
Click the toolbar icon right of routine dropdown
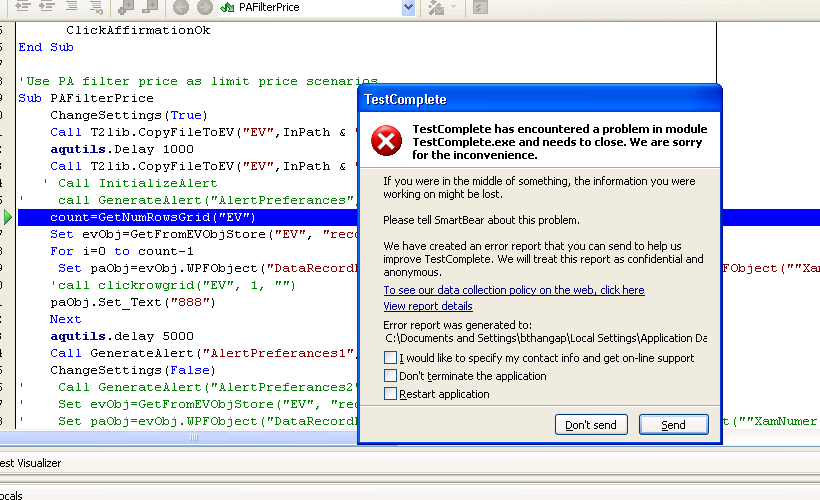pos(436,7)
